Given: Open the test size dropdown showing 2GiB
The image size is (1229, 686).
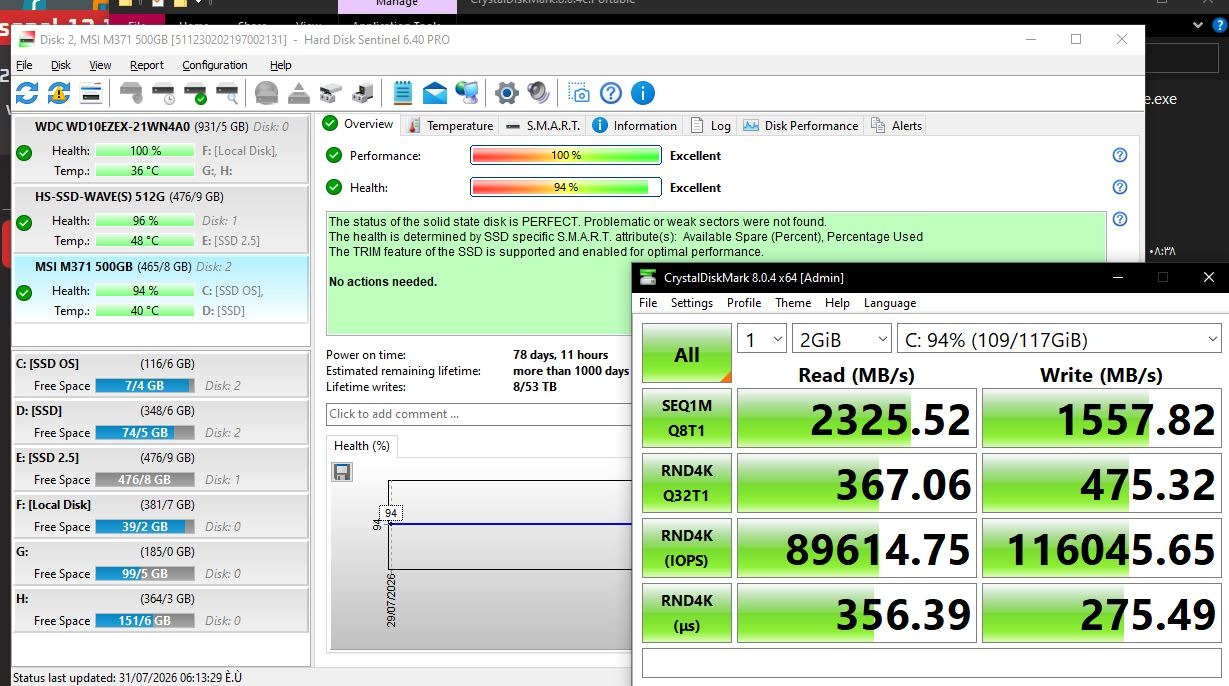Looking at the screenshot, I should click(841, 339).
